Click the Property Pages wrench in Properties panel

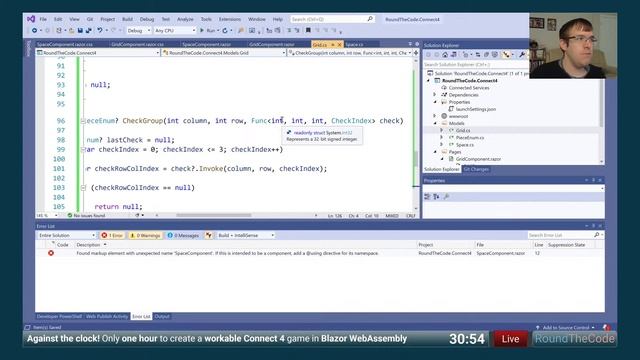(447, 197)
